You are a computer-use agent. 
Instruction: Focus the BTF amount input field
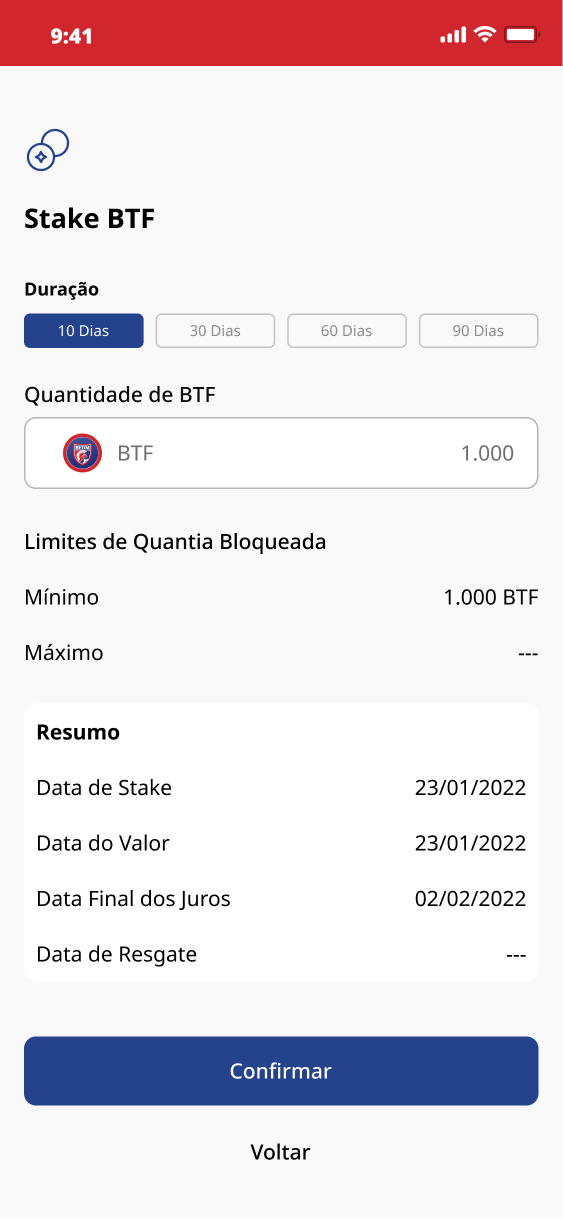[x=281, y=453]
